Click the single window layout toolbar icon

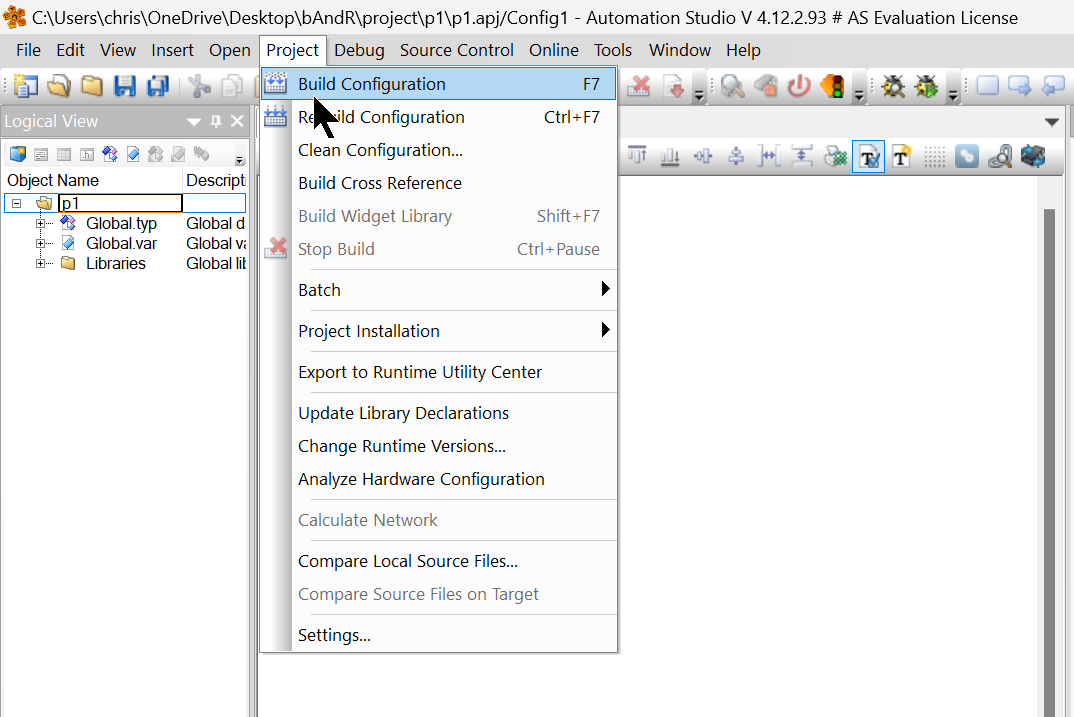click(x=987, y=86)
